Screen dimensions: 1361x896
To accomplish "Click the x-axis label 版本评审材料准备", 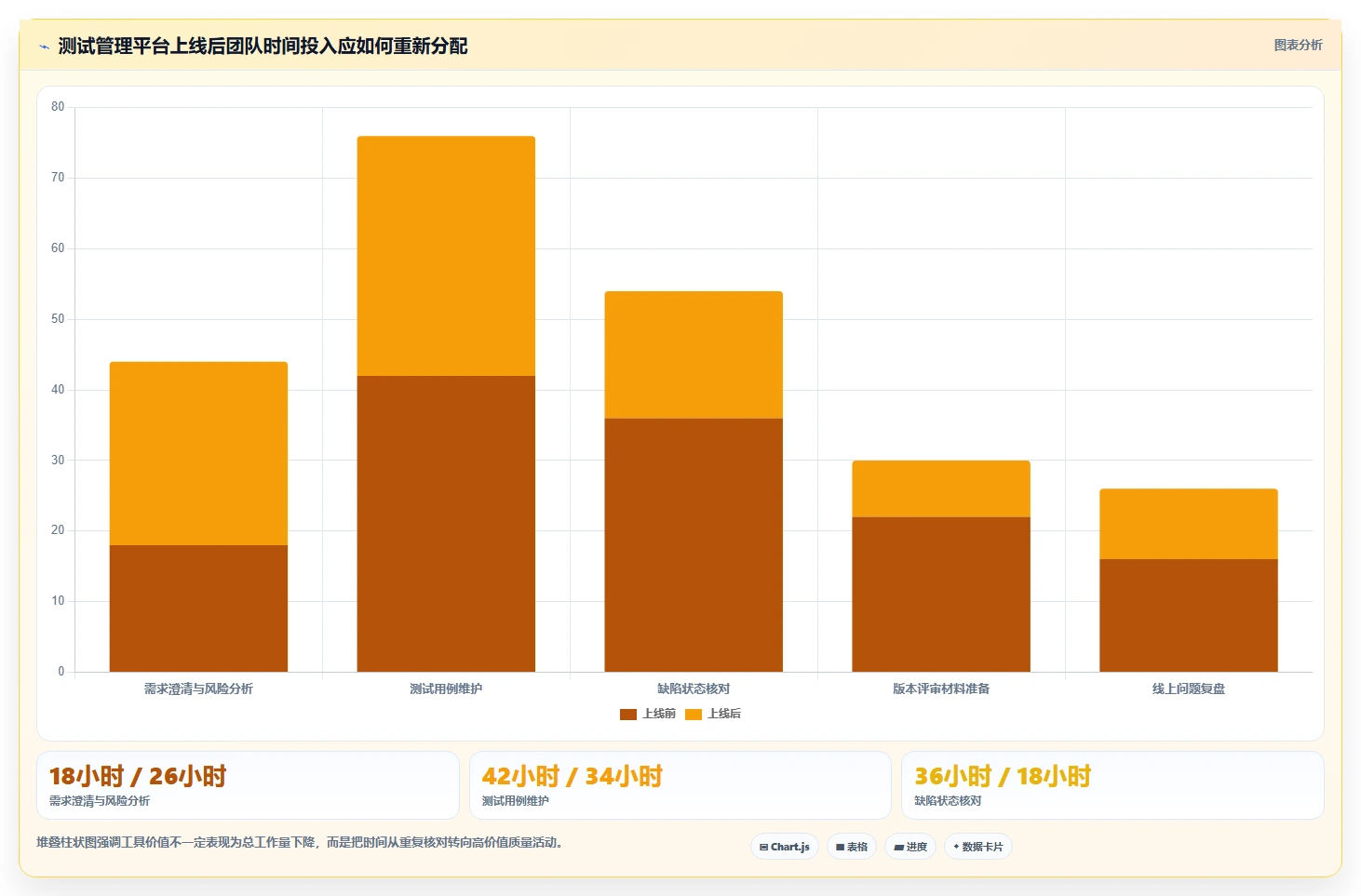I will [x=941, y=689].
